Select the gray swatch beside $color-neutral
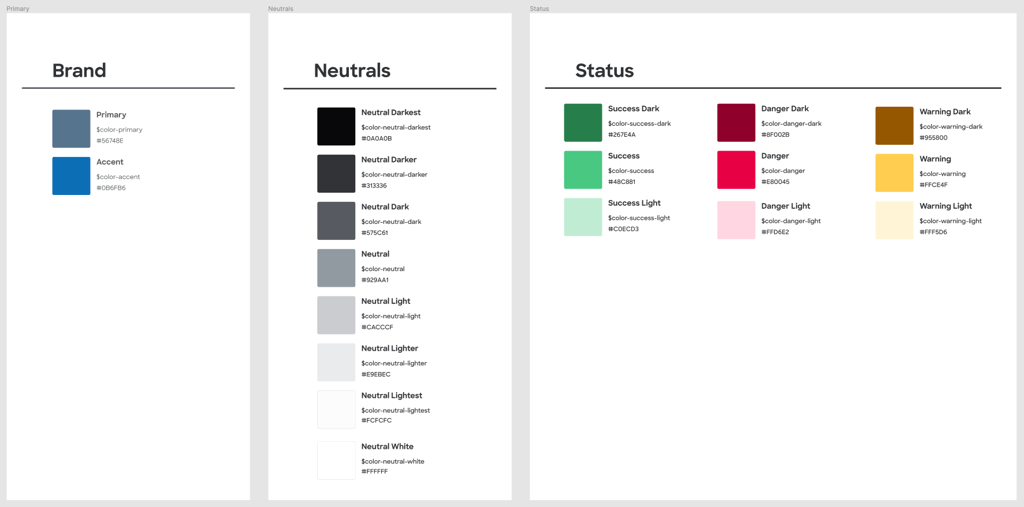The height and width of the screenshot is (507, 1024). point(336,268)
